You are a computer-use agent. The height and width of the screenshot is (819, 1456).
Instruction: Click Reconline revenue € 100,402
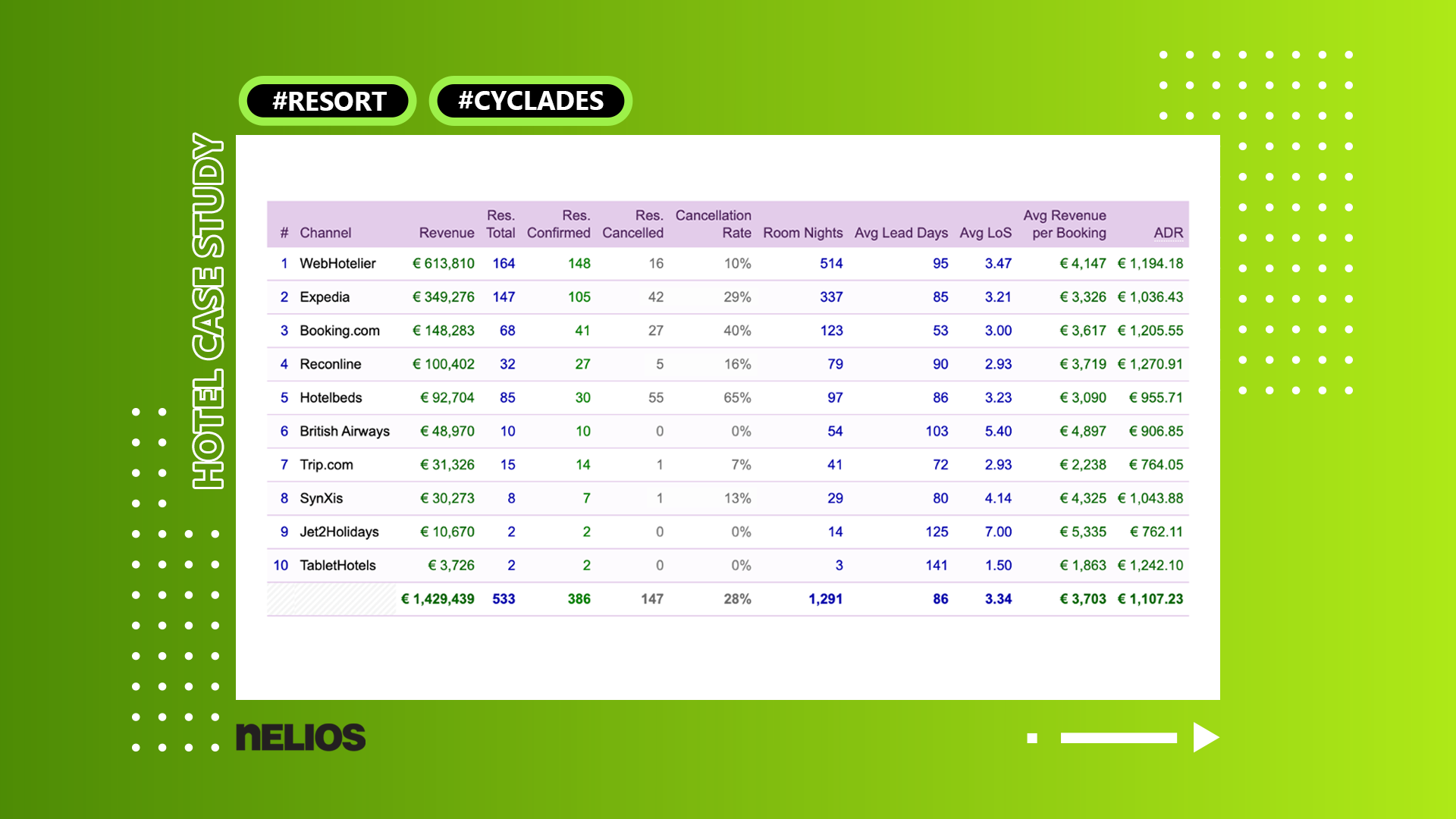tap(444, 364)
